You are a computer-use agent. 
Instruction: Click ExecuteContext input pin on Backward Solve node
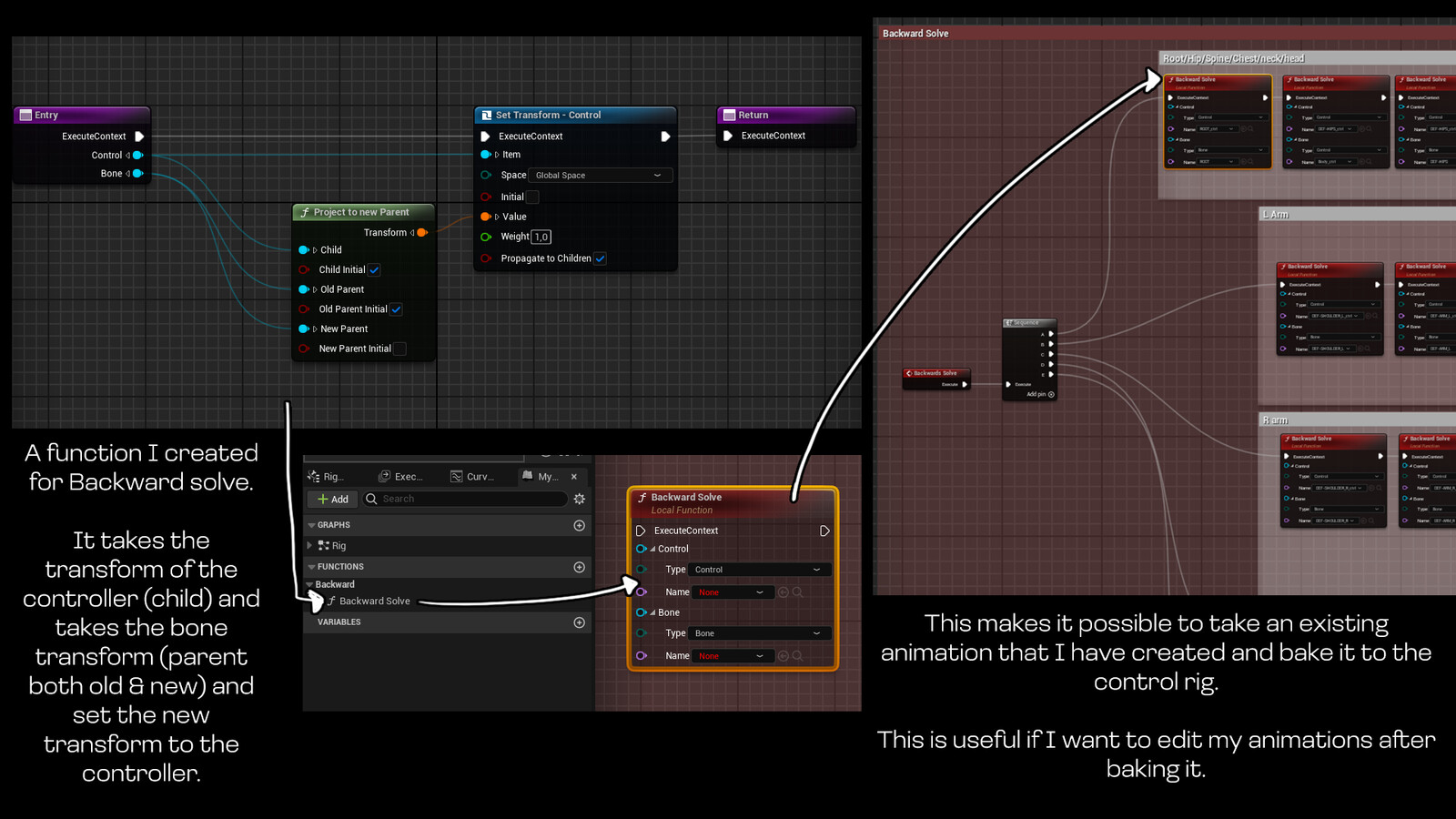[x=641, y=531]
